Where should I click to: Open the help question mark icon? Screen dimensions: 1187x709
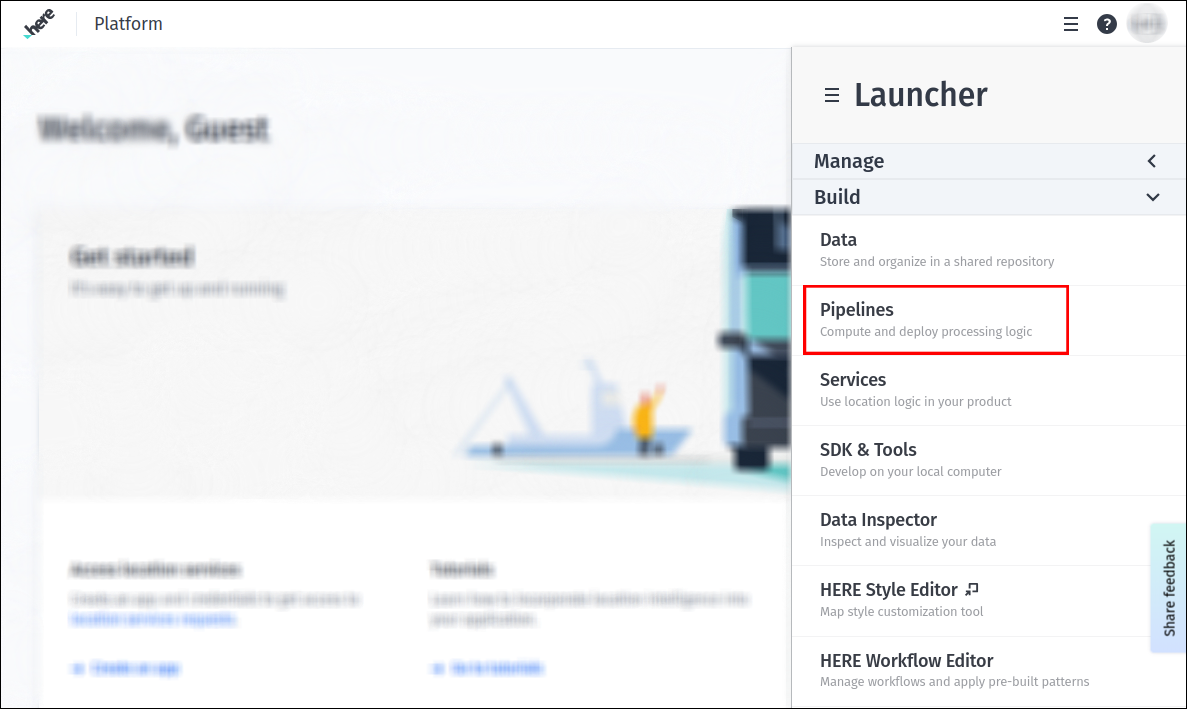(1107, 24)
